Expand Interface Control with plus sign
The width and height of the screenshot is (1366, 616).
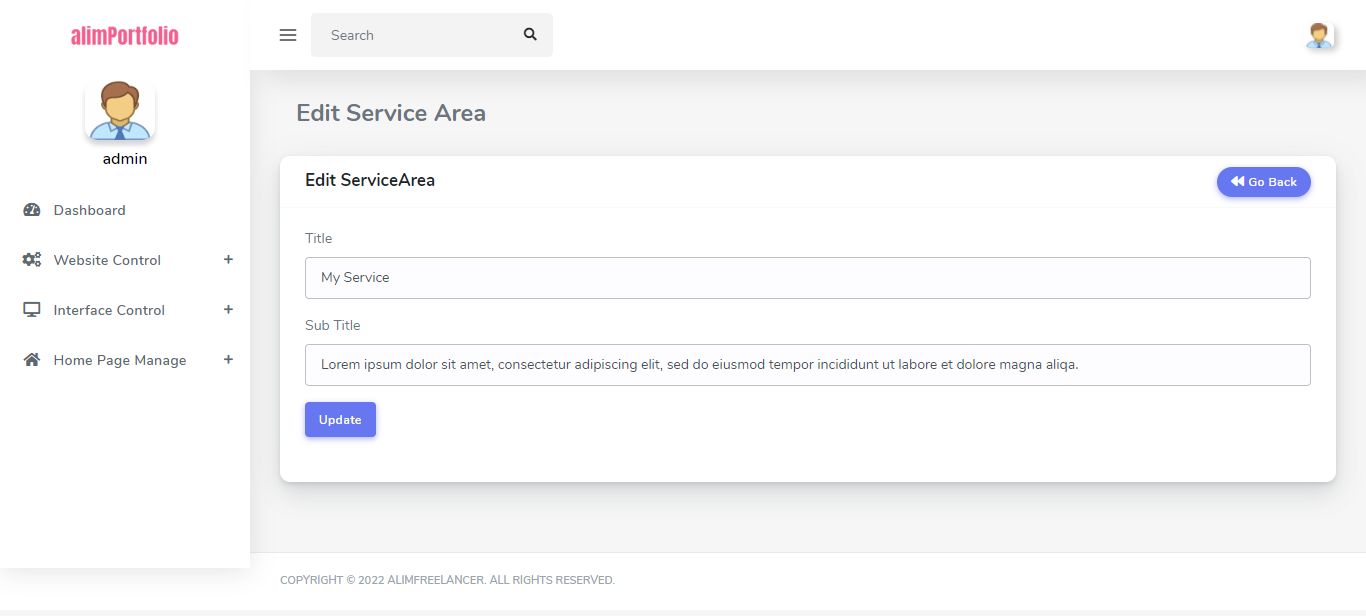point(228,310)
